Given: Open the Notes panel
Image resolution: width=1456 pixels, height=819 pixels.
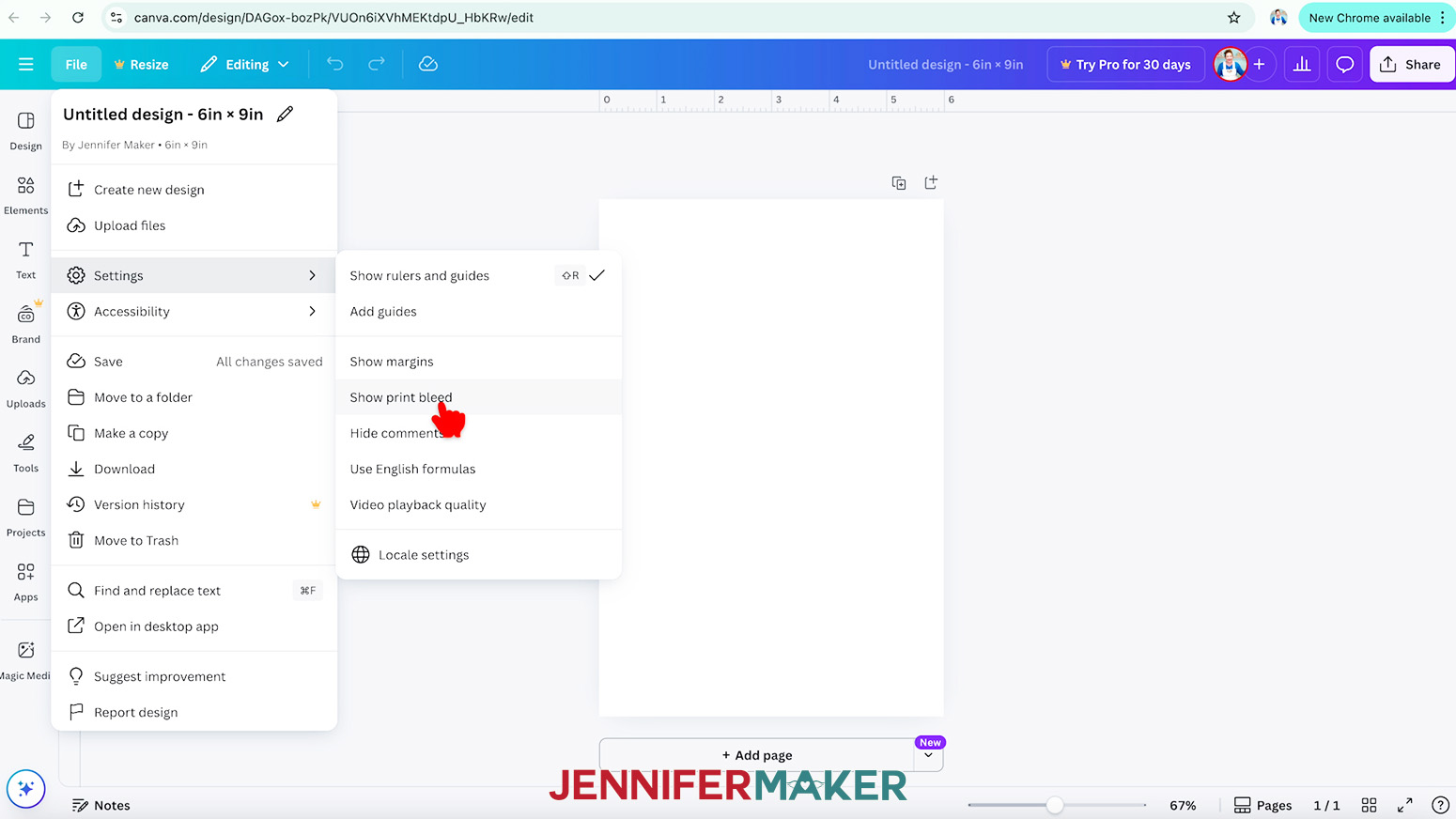Looking at the screenshot, I should coord(101,805).
